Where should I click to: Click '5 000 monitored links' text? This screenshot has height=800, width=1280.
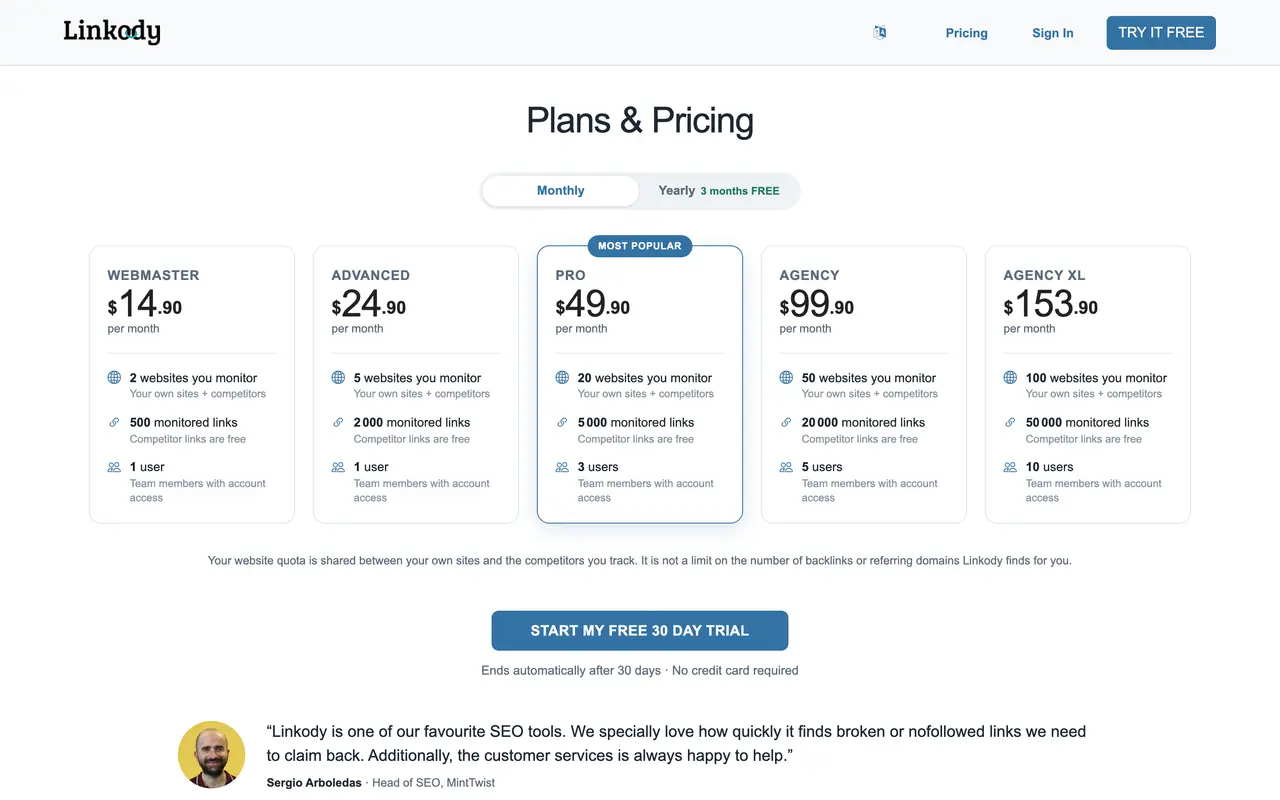pos(635,422)
